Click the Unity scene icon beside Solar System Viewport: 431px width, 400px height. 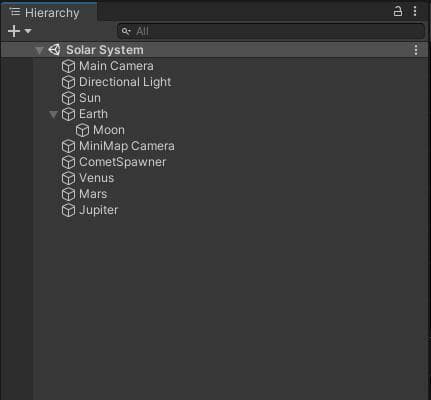54,50
